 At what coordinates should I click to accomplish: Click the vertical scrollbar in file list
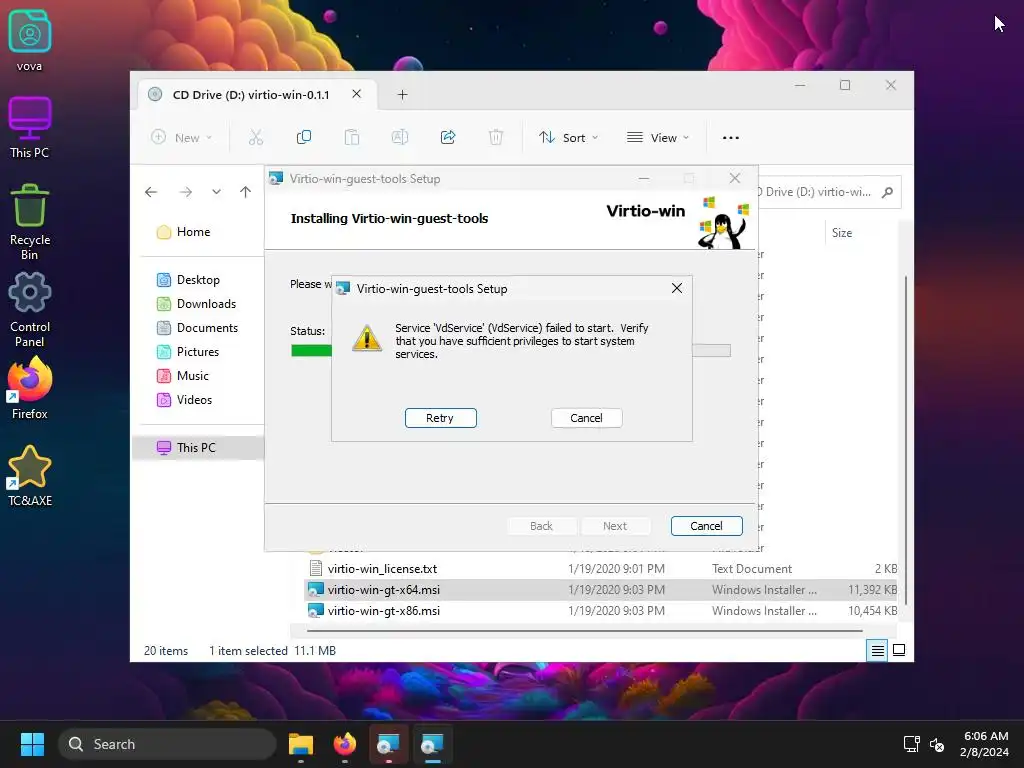905,441
